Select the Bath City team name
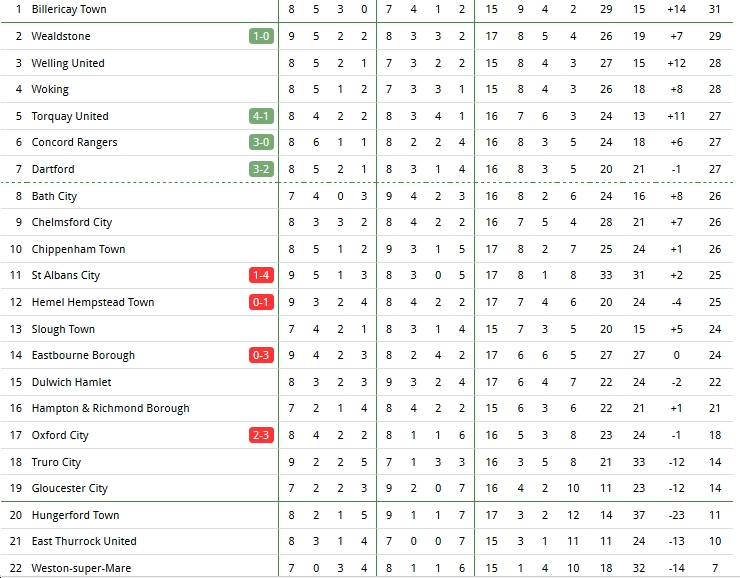Viewport: 740px width, 578px height. tap(54, 196)
